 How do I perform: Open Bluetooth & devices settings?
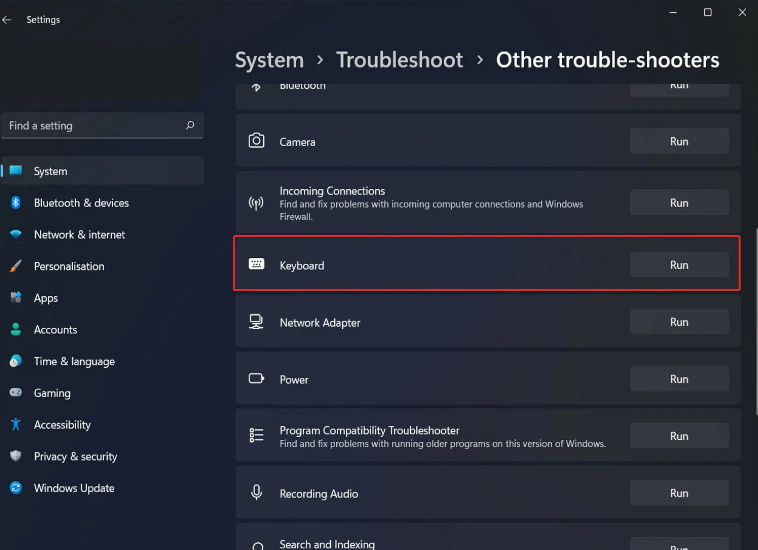[x=102, y=203]
